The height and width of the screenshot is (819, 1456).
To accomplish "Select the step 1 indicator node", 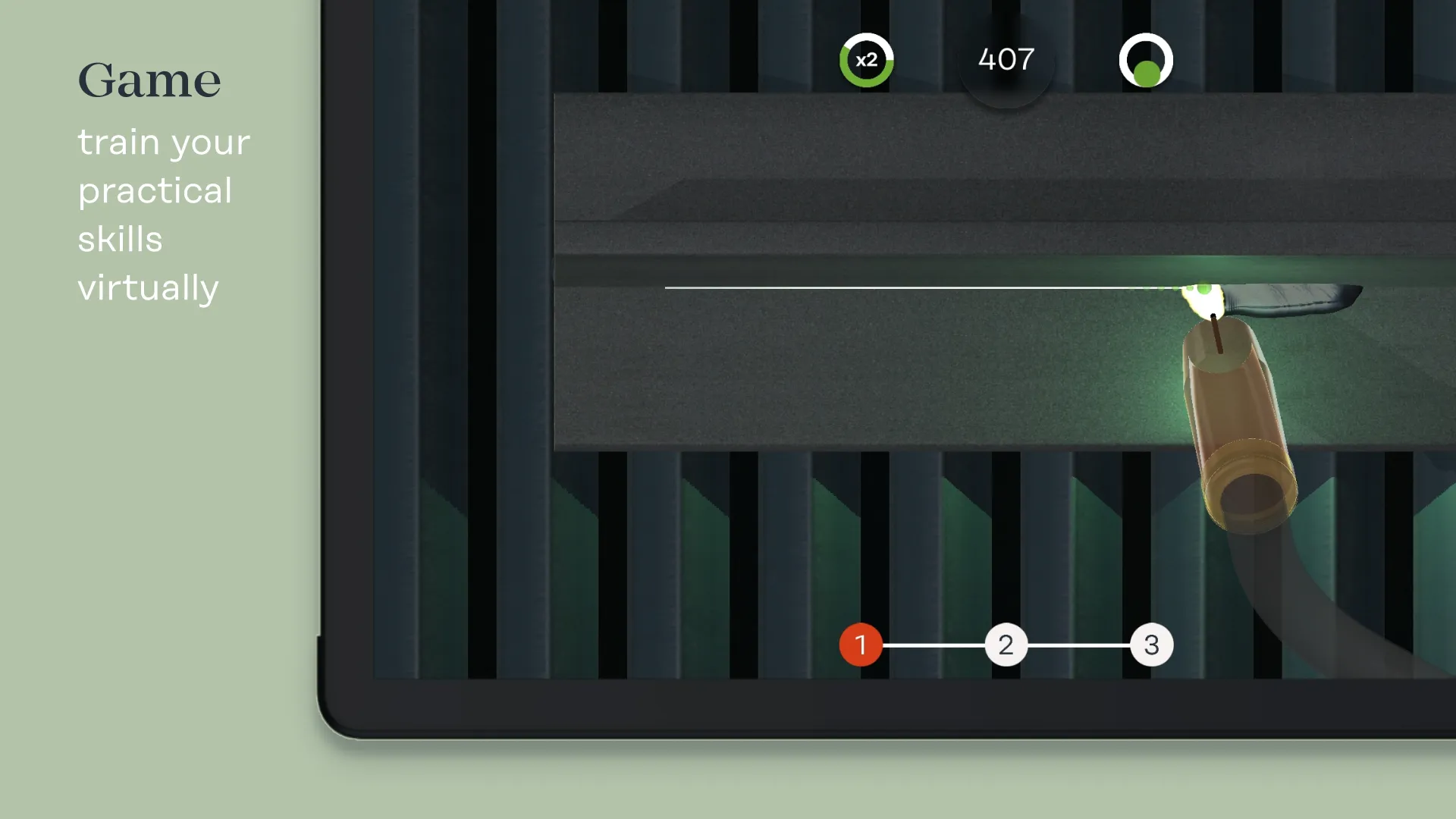I will tap(860, 644).
